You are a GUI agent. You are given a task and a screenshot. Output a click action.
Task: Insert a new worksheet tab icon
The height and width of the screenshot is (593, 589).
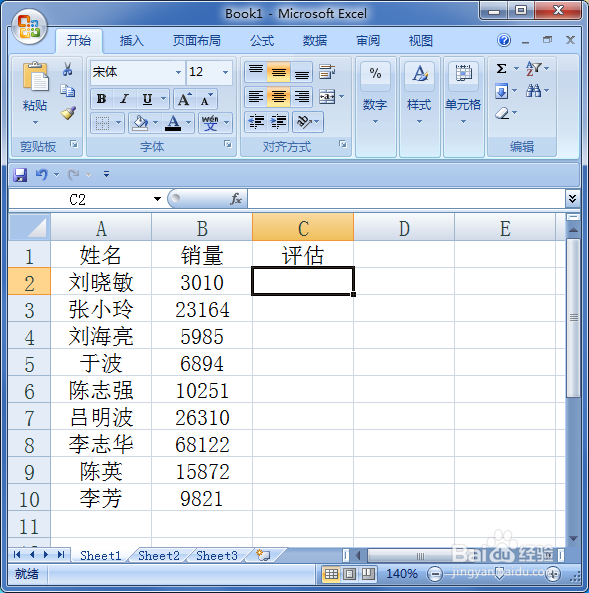tap(263, 555)
